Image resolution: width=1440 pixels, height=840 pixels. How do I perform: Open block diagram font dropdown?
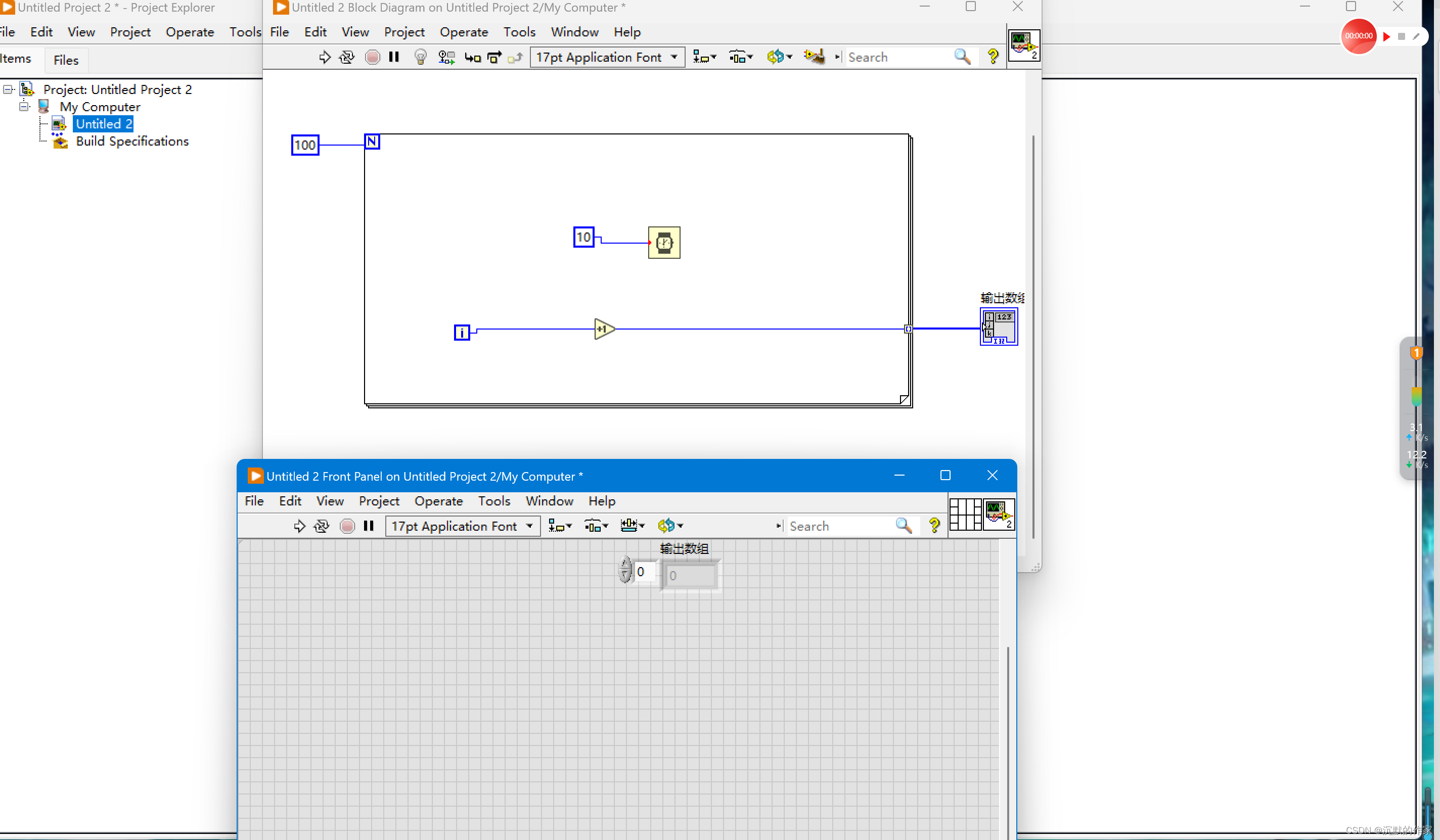tap(607, 57)
